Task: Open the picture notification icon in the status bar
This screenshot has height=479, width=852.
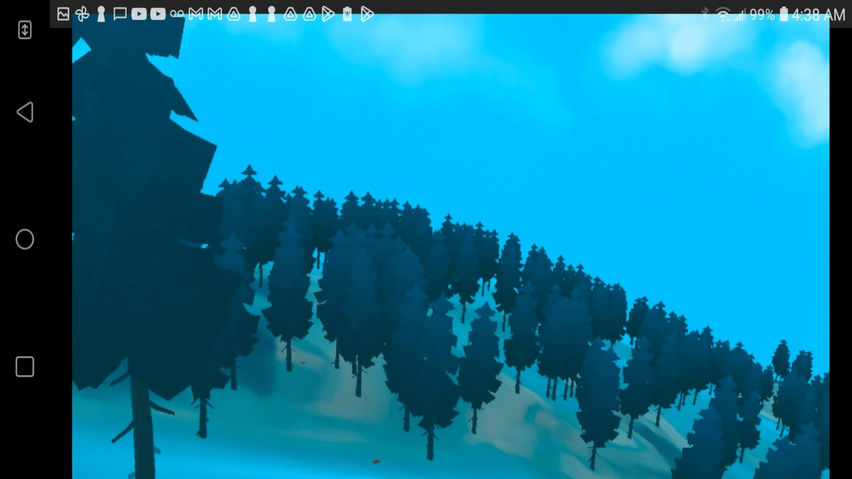Action: 63,14
